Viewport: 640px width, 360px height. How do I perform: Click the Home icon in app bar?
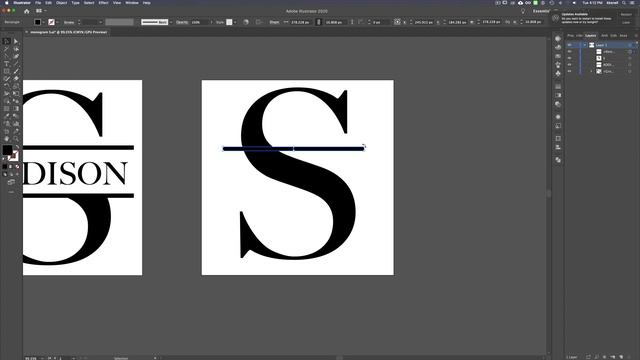pyautogui.click(x=27, y=11)
